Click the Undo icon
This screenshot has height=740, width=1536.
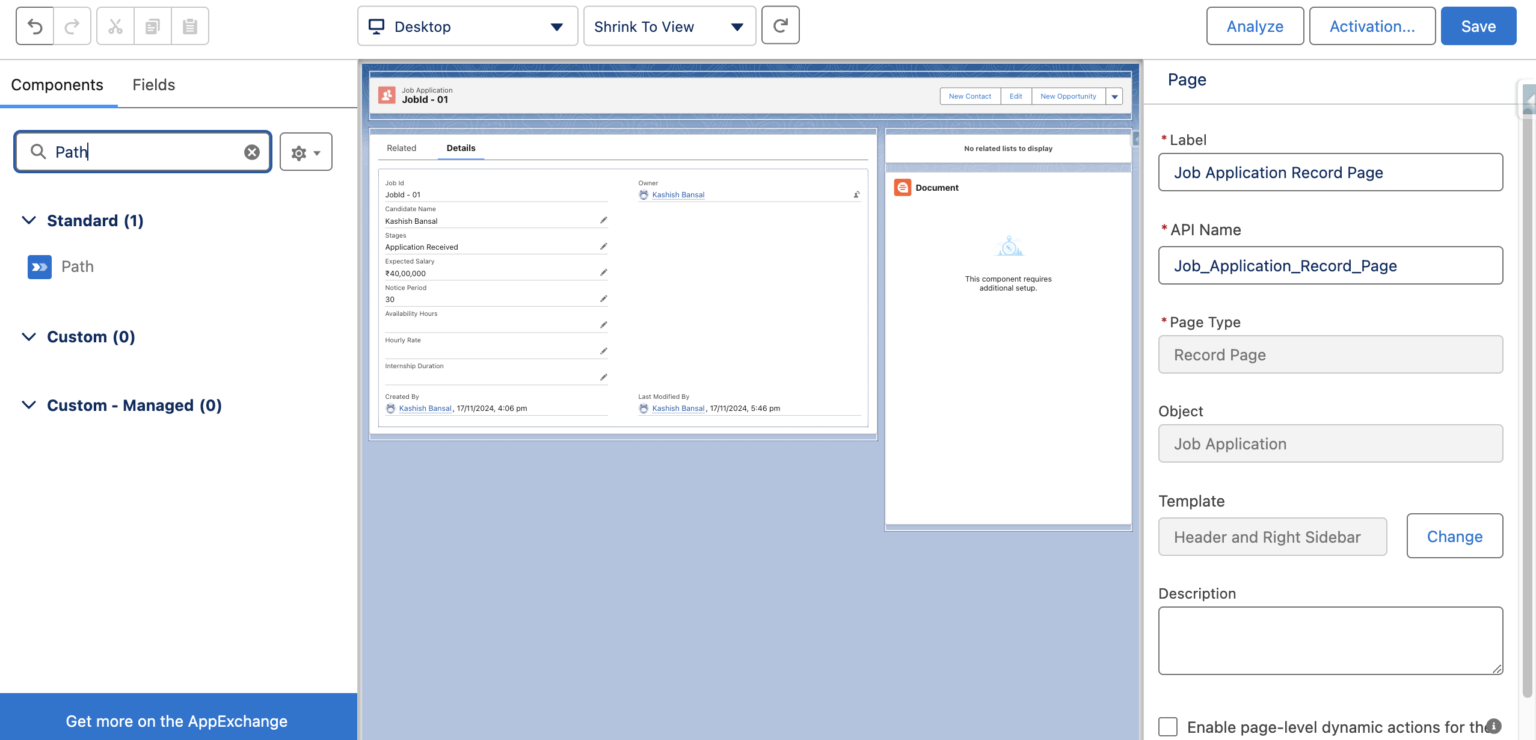[36, 26]
